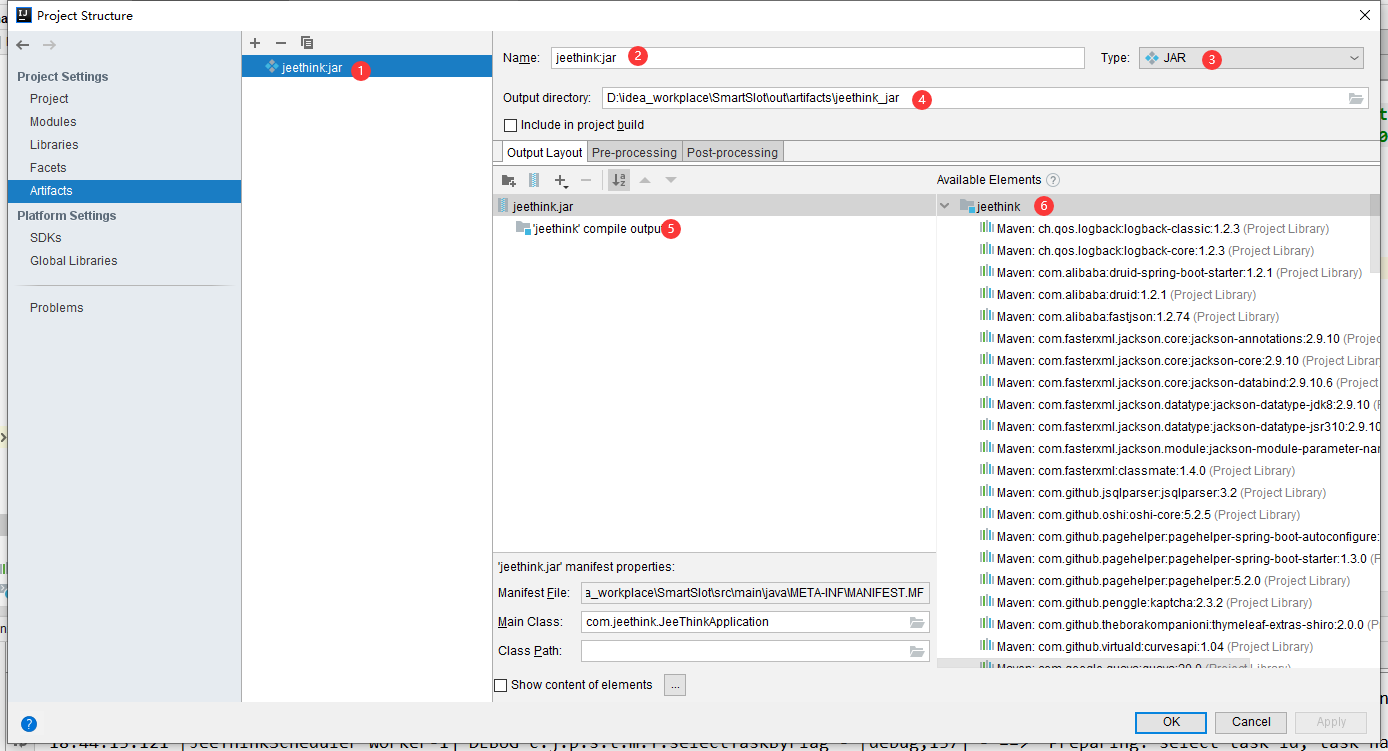Switch to the Output Layout tab
The image size is (1388, 751).
click(x=544, y=152)
